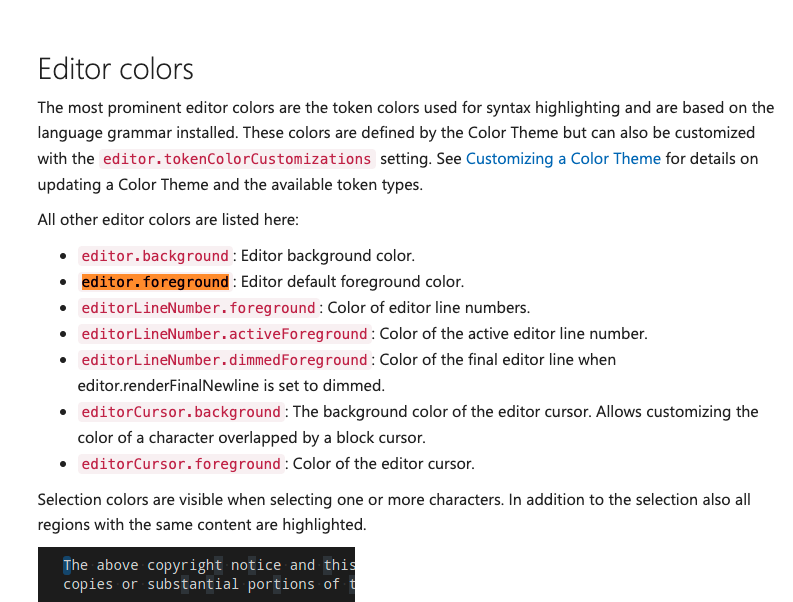Click the selection colors example screenshot
Viewport: 793px width, 602px height.
tap(196, 574)
